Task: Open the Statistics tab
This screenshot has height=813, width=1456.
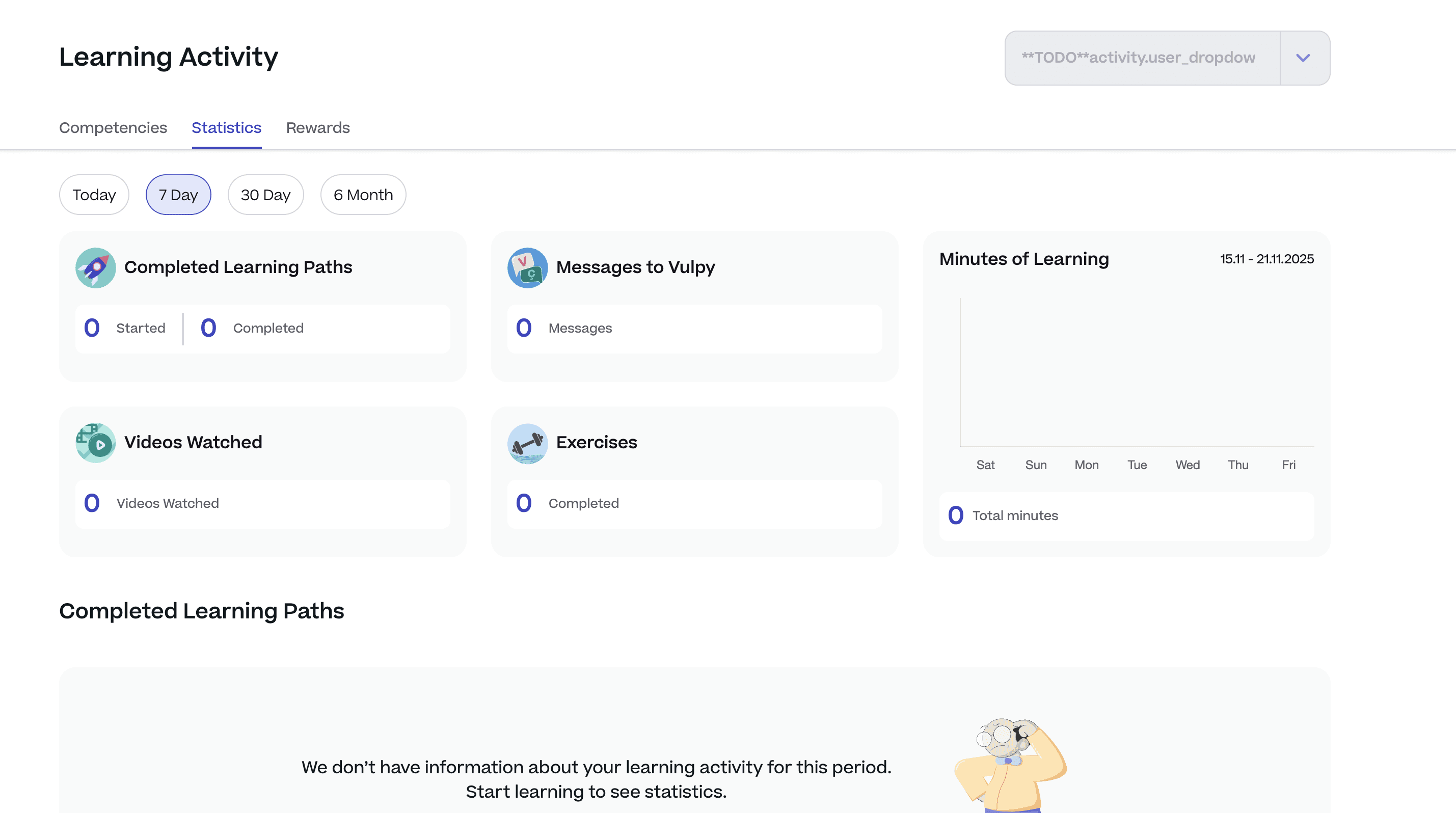Action: coord(226,128)
